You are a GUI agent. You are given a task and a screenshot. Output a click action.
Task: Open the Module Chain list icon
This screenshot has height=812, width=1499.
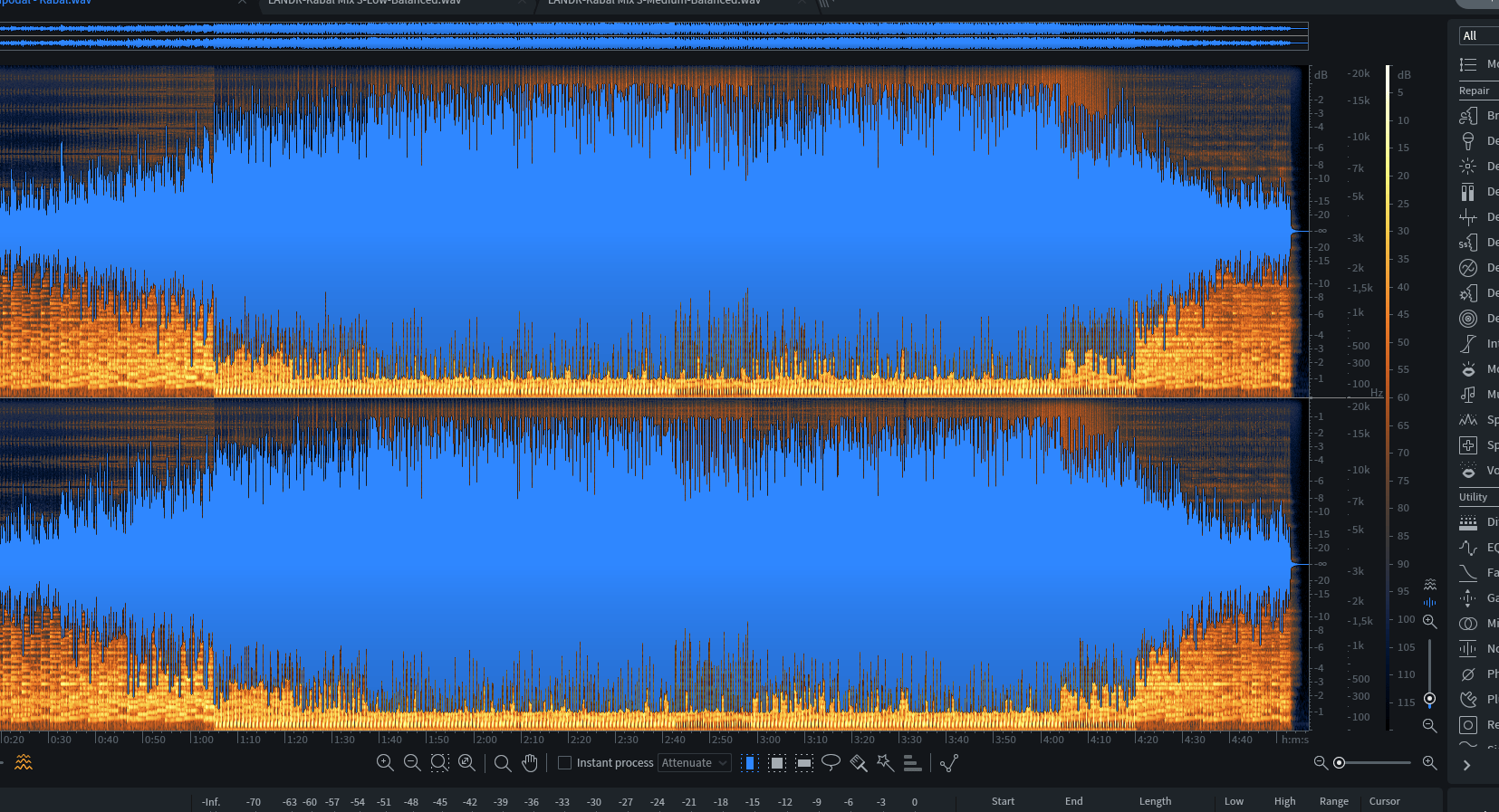click(x=1468, y=64)
